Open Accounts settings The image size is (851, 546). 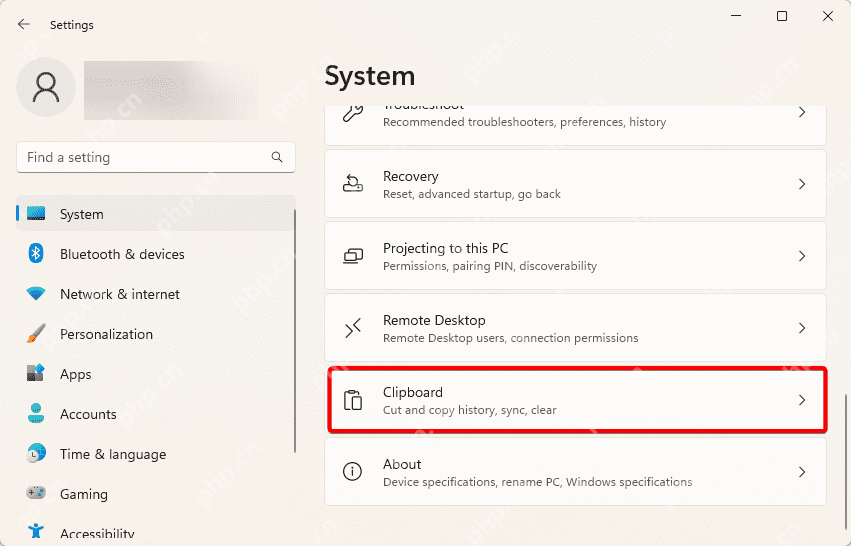point(88,414)
